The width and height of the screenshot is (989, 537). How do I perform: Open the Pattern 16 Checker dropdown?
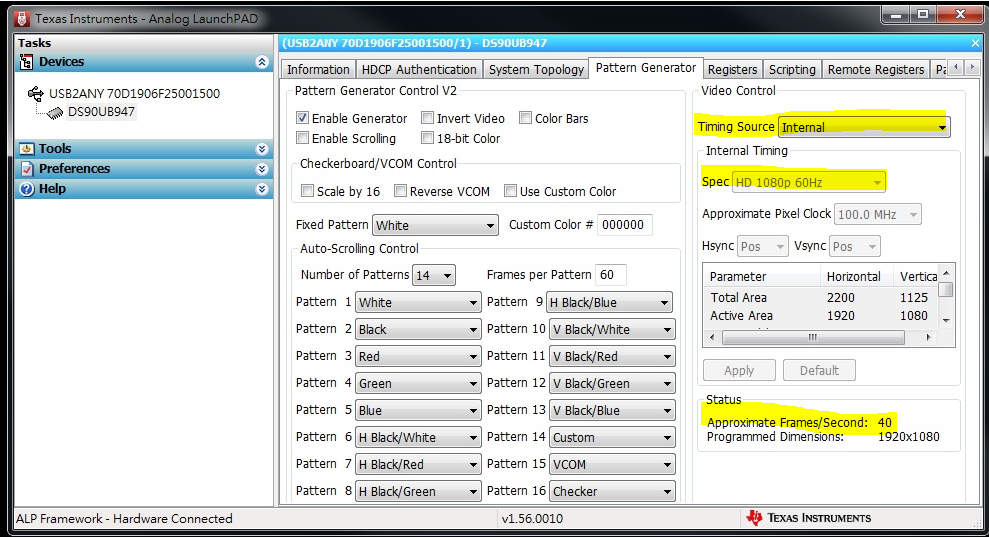[x=612, y=492]
